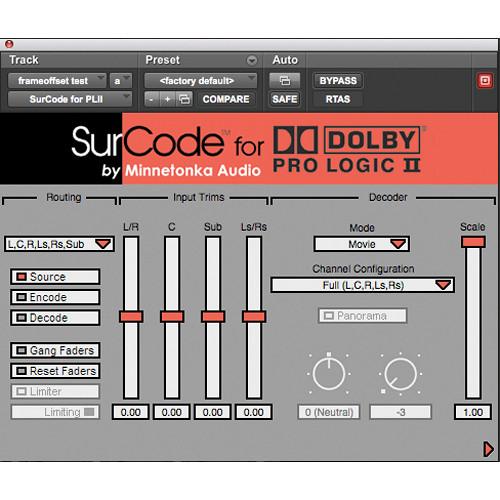500x500 pixels.
Task: Open the insert position 'a' selector
Action: 121,81
